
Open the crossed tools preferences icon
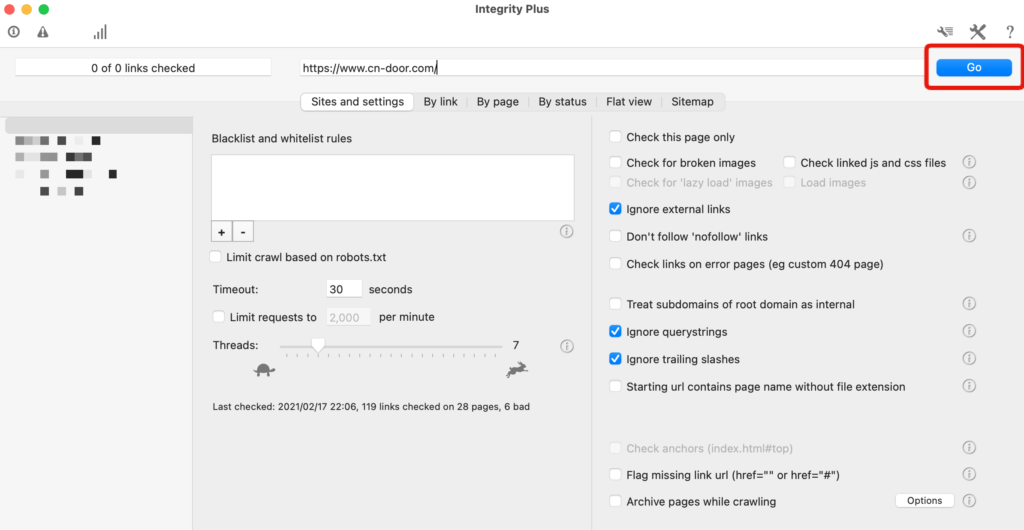[x=977, y=31]
